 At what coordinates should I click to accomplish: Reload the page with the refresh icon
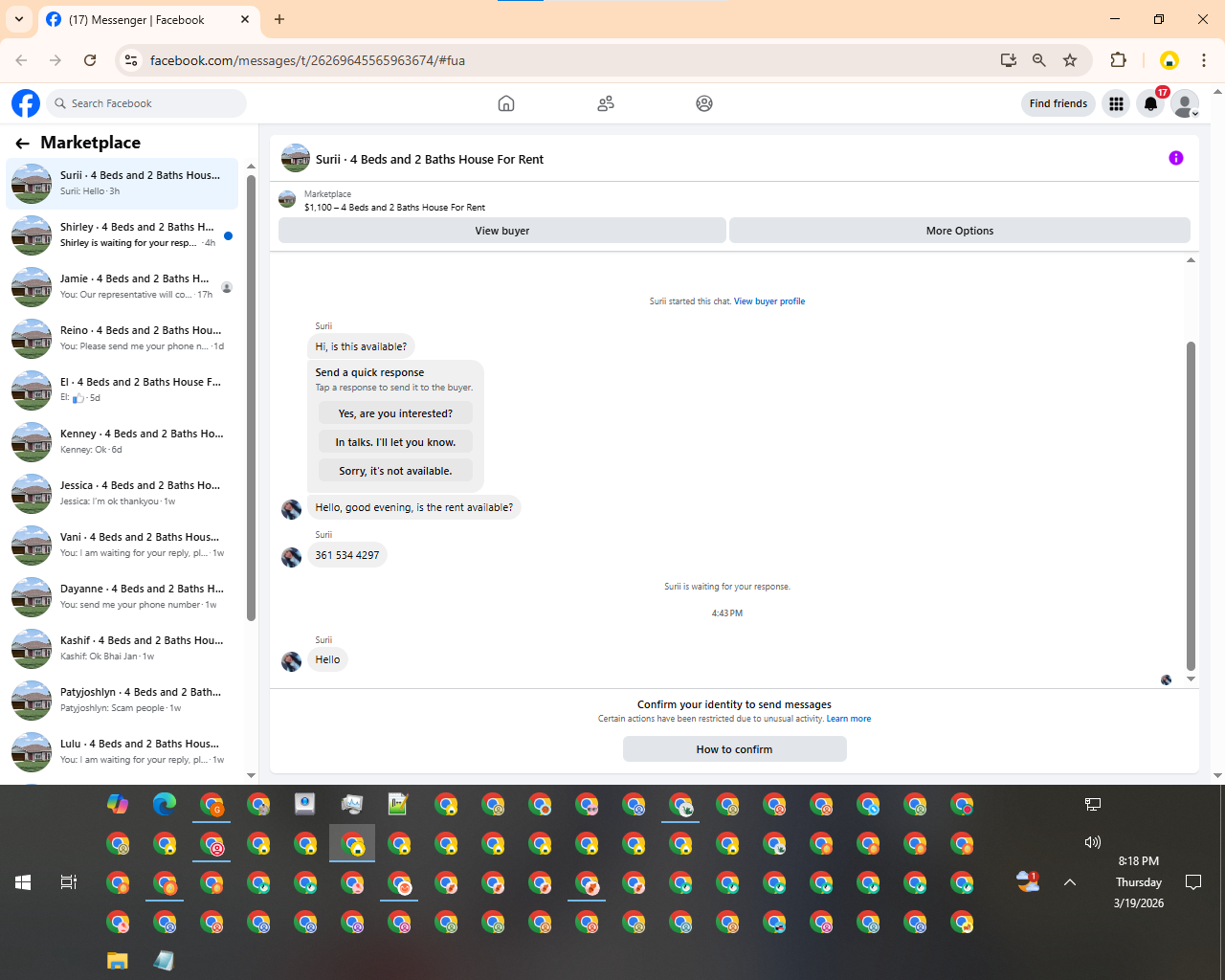coord(90,60)
